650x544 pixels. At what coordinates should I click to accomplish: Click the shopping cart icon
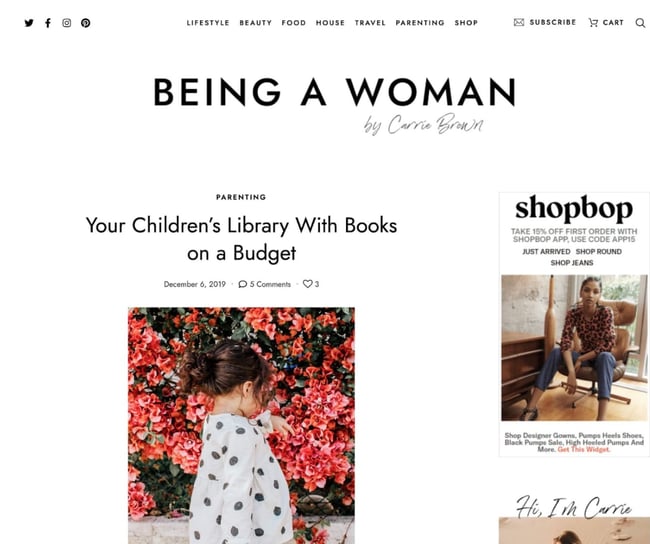(x=593, y=23)
